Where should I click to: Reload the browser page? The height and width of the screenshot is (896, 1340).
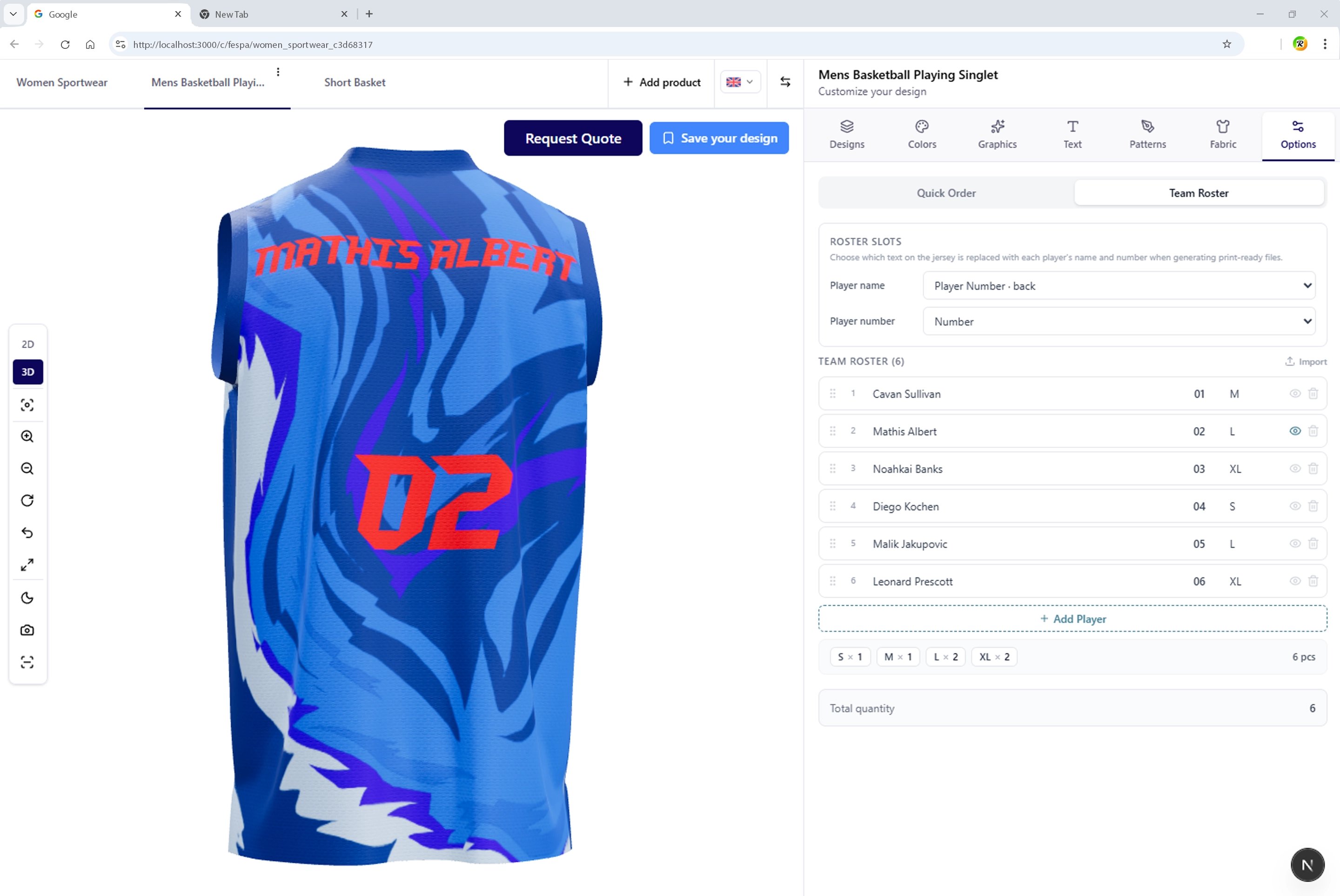(x=65, y=45)
